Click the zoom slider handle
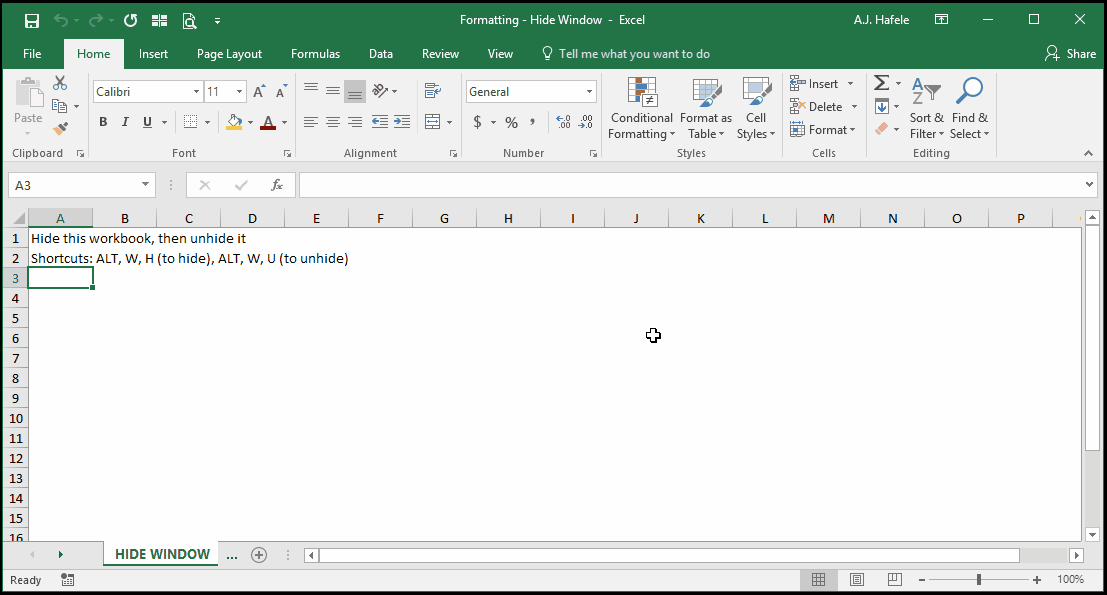 click(979, 579)
